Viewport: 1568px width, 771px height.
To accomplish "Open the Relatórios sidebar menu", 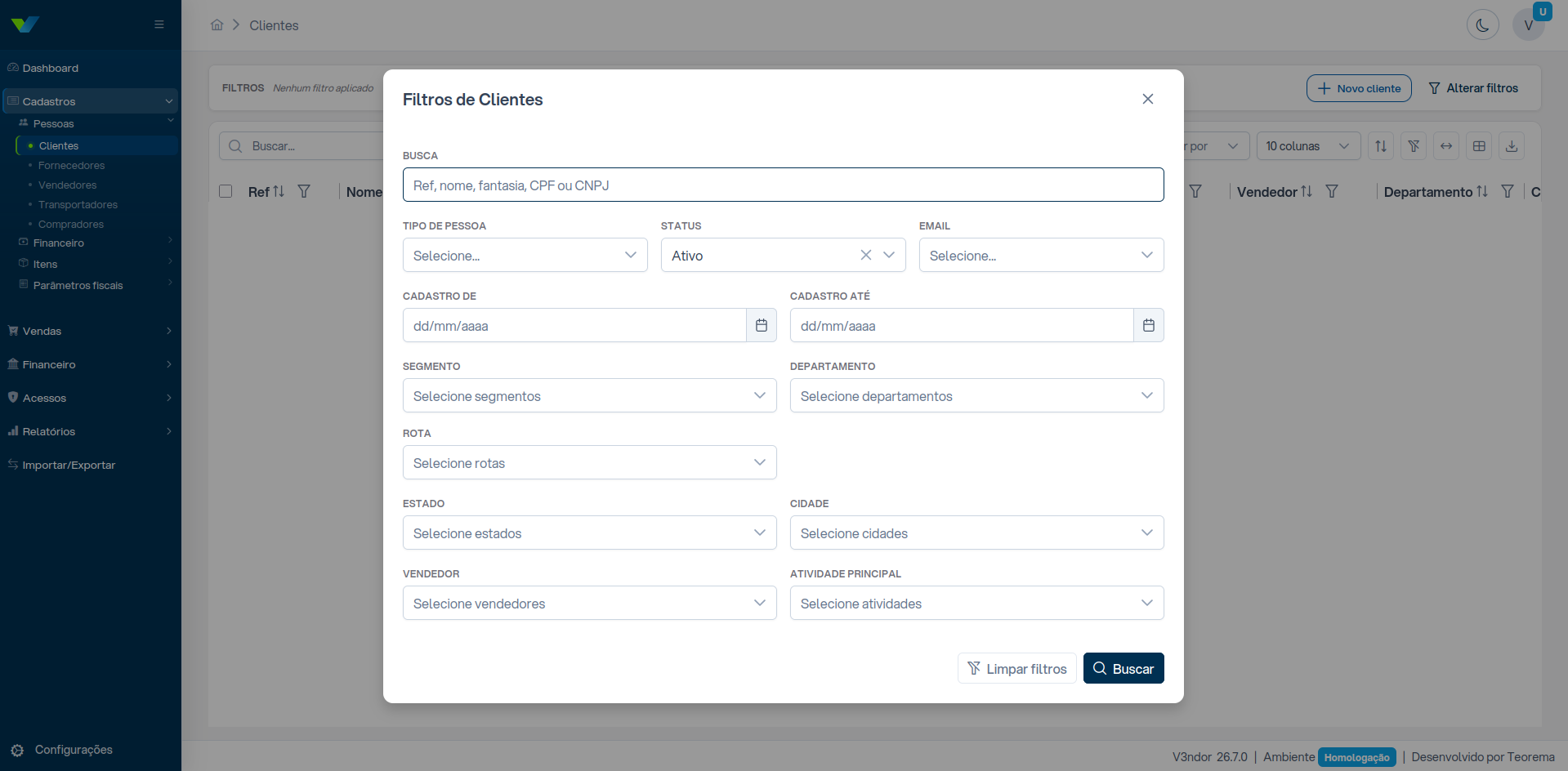I will tap(90, 431).
